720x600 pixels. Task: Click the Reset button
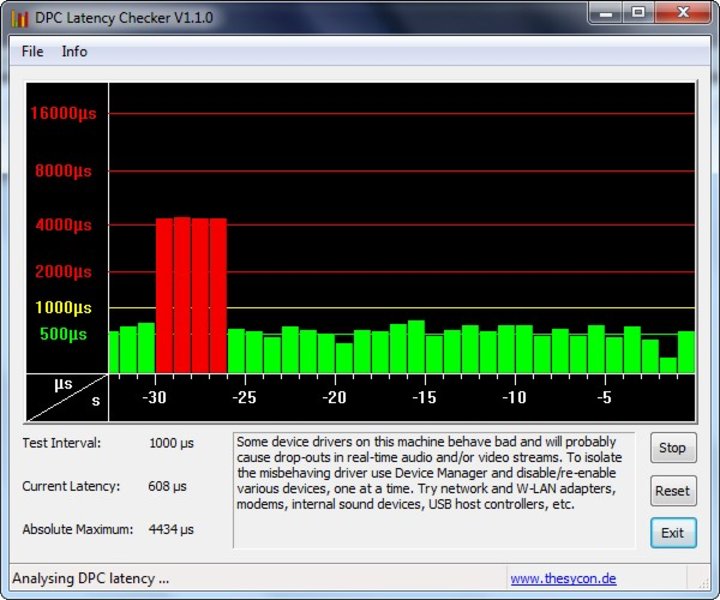(673, 491)
